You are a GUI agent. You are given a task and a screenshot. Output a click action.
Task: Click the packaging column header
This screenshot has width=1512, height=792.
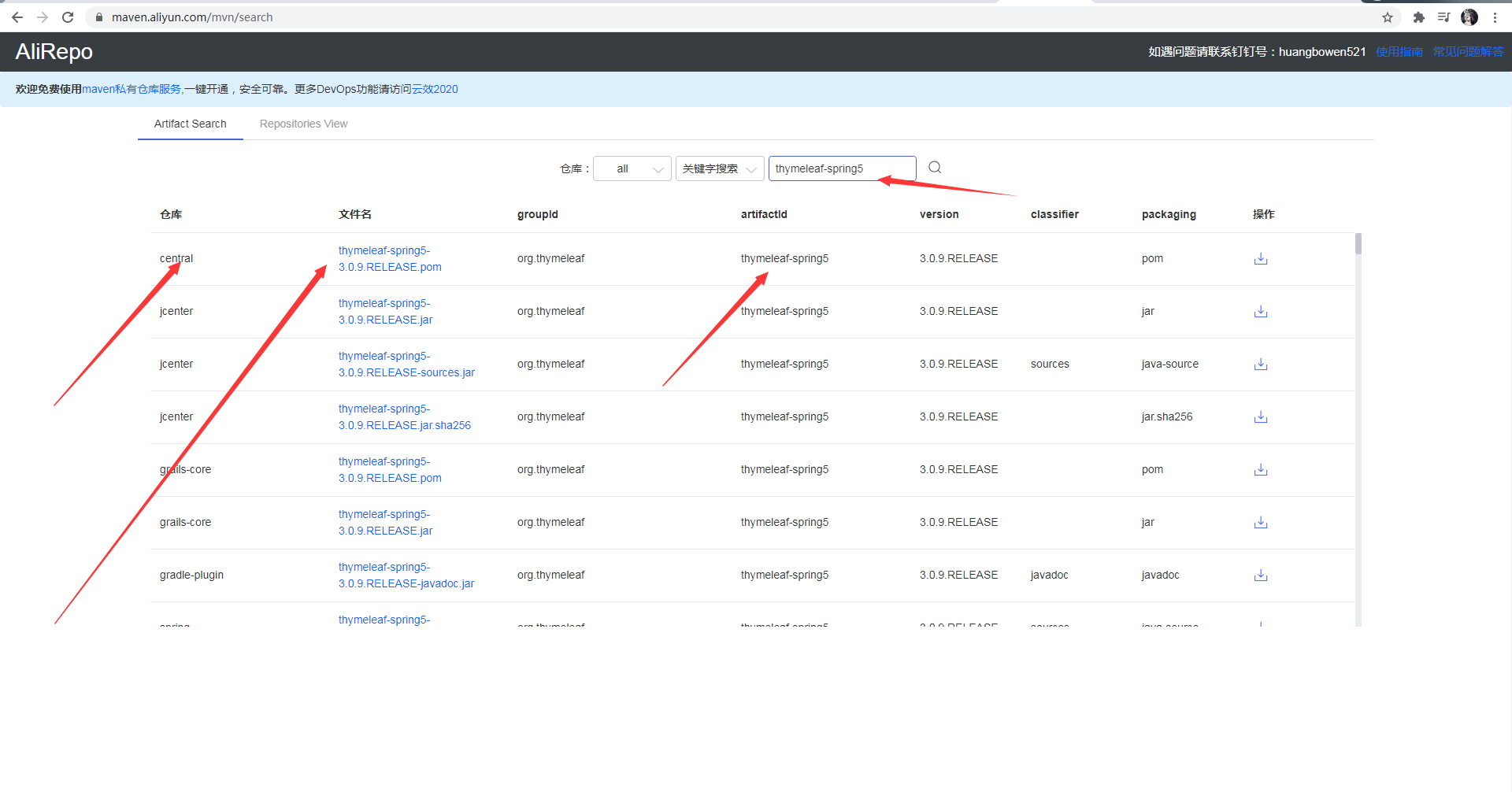pyautogui.click(x=1169, y=214)
